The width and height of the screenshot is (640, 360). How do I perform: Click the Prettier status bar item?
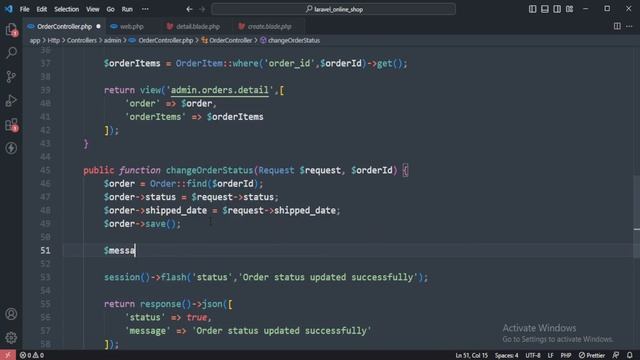[592, 355]
